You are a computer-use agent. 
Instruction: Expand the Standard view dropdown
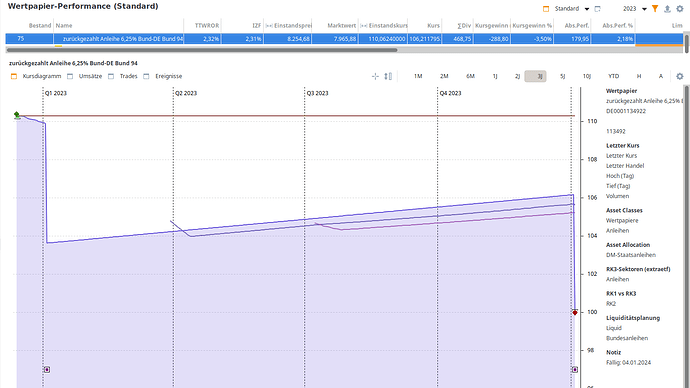pos(586,9)
